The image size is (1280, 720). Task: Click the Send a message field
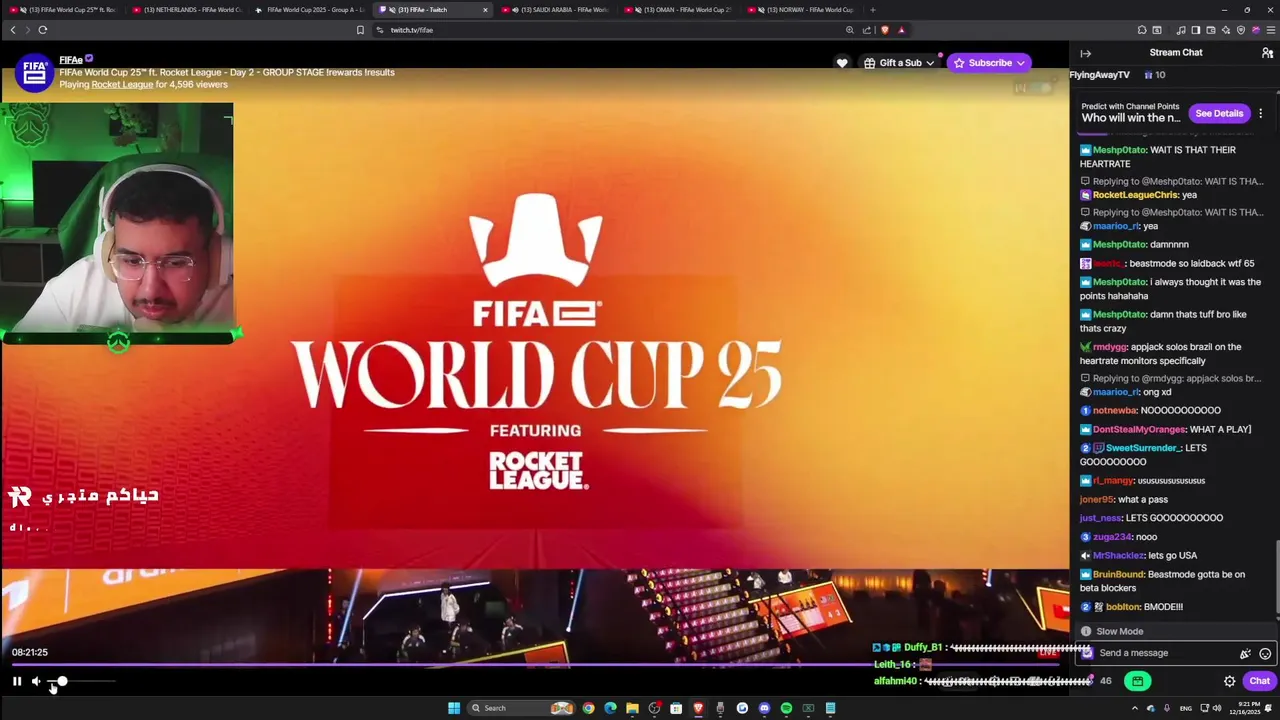click(x=1165, y=653)
